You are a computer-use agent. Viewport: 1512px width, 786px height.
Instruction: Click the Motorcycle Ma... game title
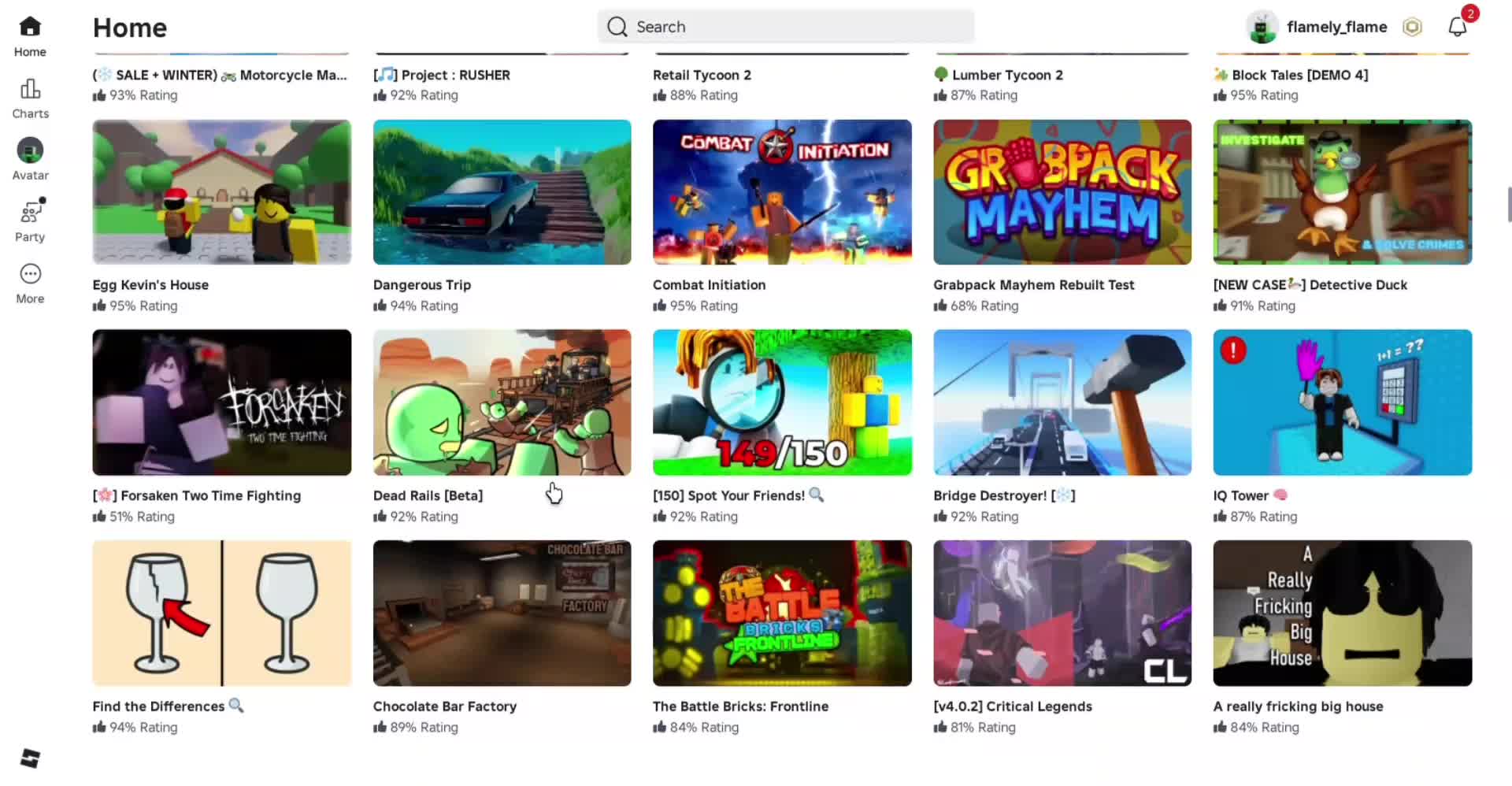click(220, 75)
